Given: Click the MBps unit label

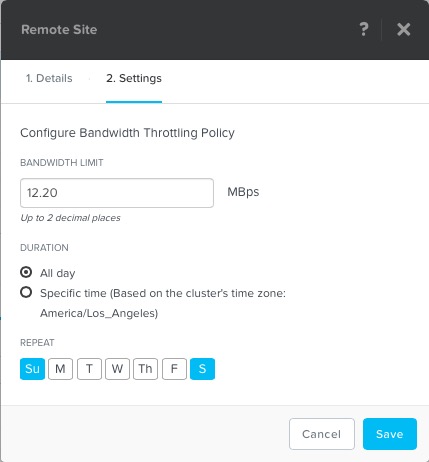Looking at the screenshot, I should [243, 192].
